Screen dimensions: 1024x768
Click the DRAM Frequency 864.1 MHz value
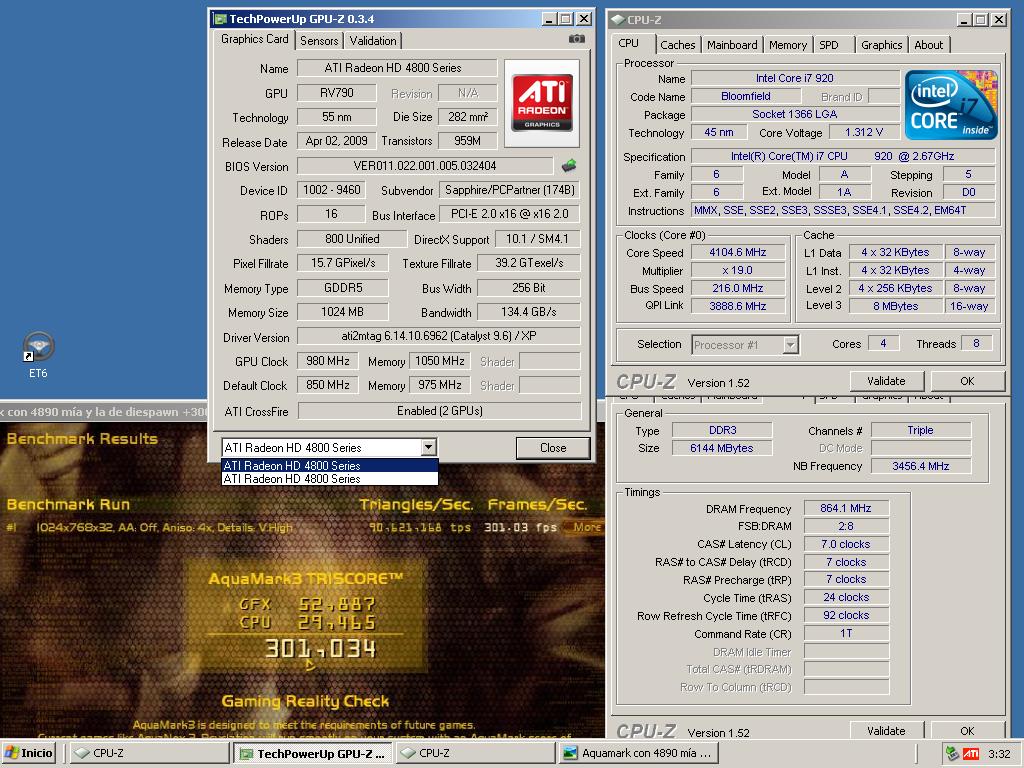(x=846, y=508)
